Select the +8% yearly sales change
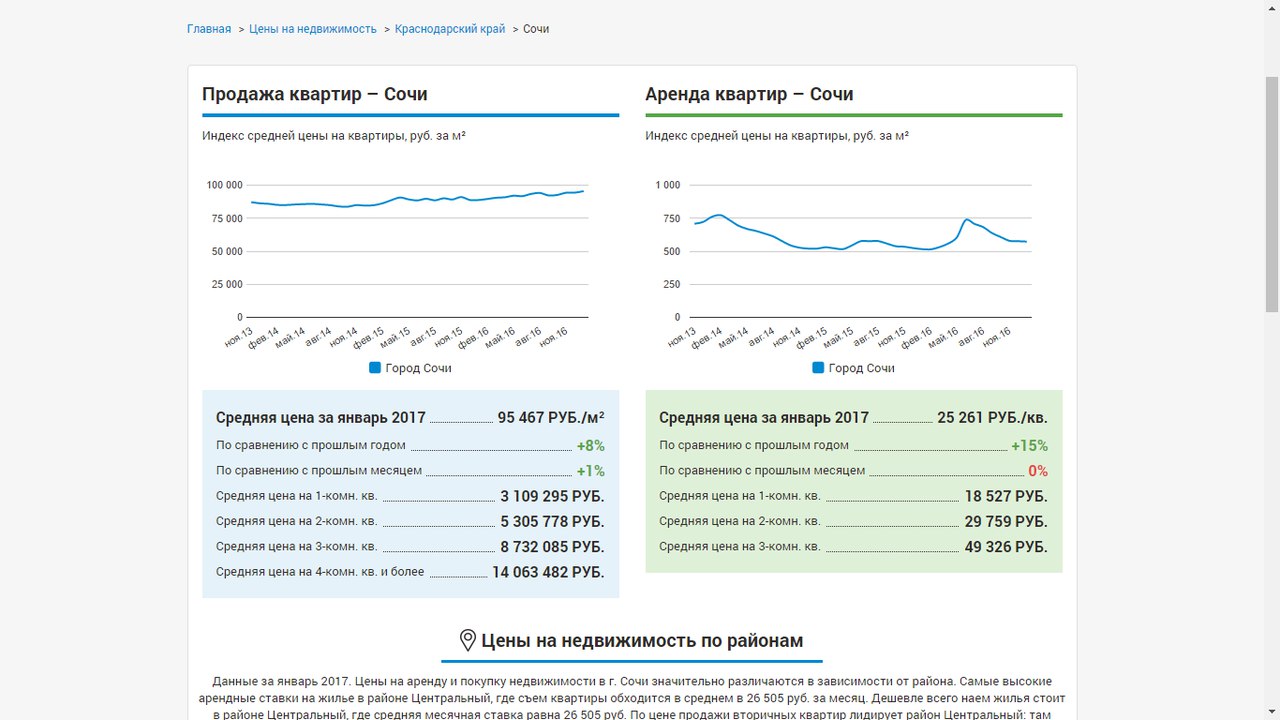The height and width of the screenshot is (720, 1280). tap(590, 446)
